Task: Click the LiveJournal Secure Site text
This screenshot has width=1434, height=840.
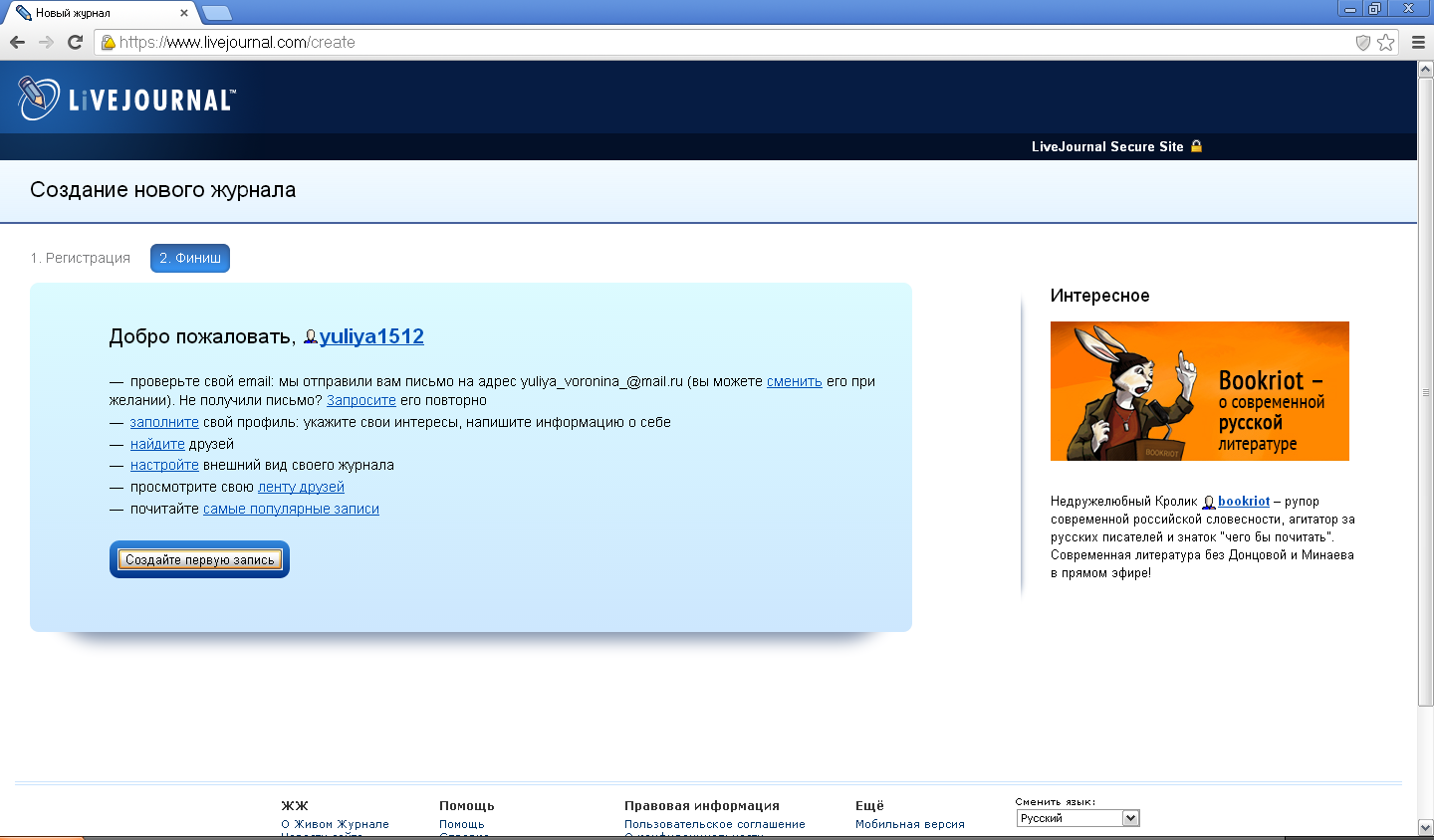Action: (x=1107, y=146)
